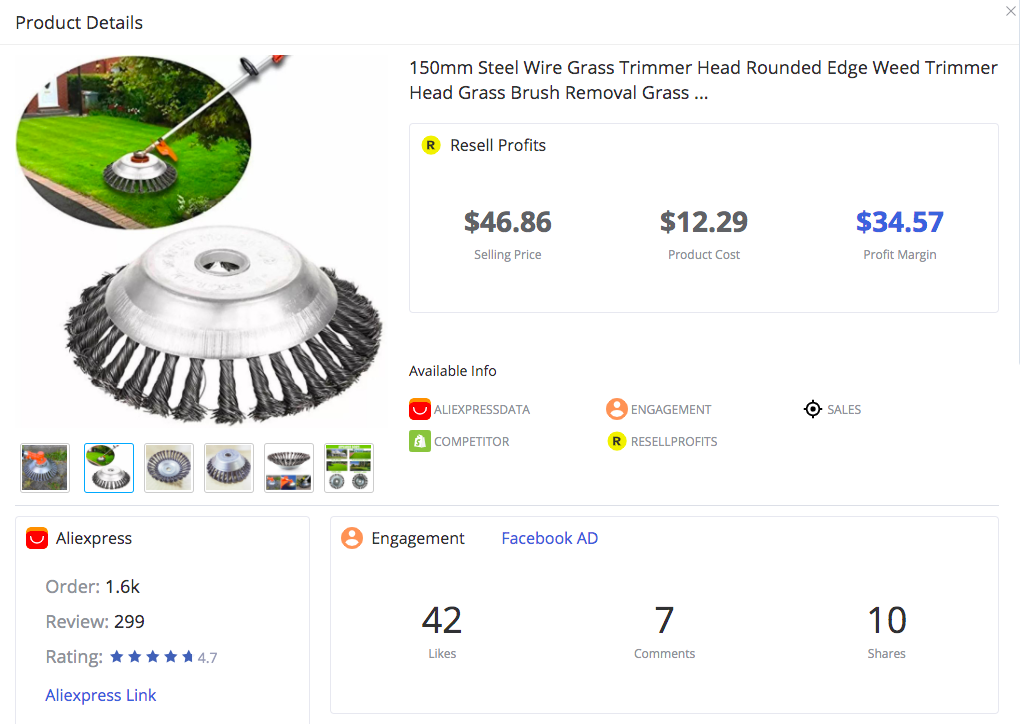Open the Aliexpress Link
Viewport: 1020px width, 724px height.
[101, 695]
